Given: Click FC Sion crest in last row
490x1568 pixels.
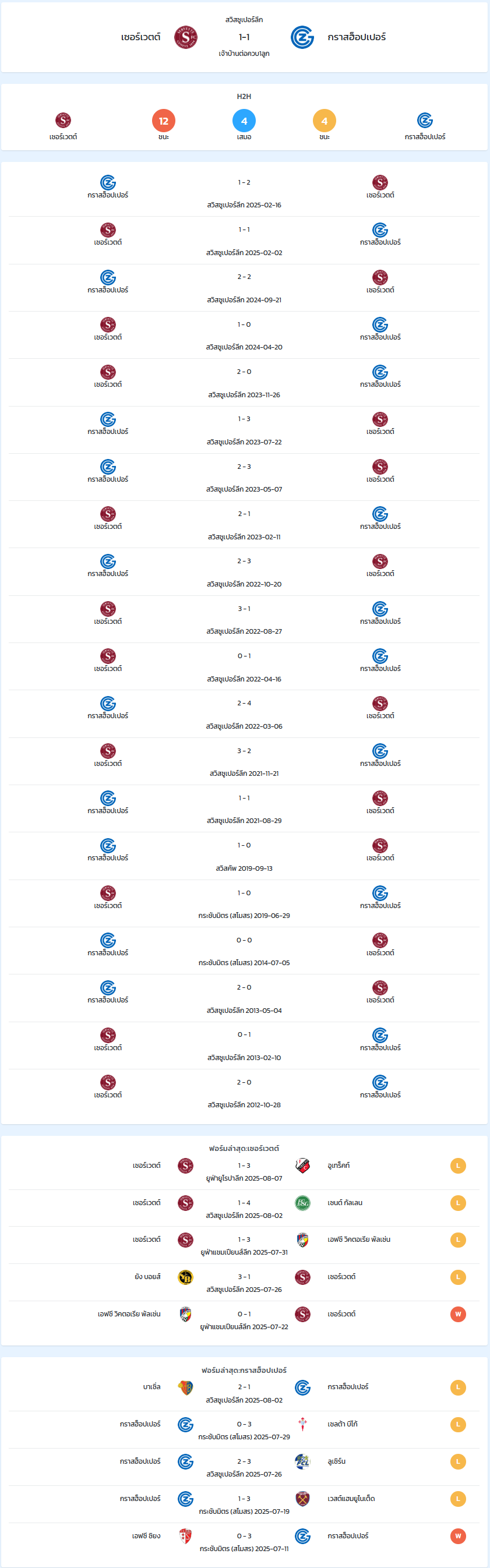Looking at the screenshot, I should click(186, 1535).
